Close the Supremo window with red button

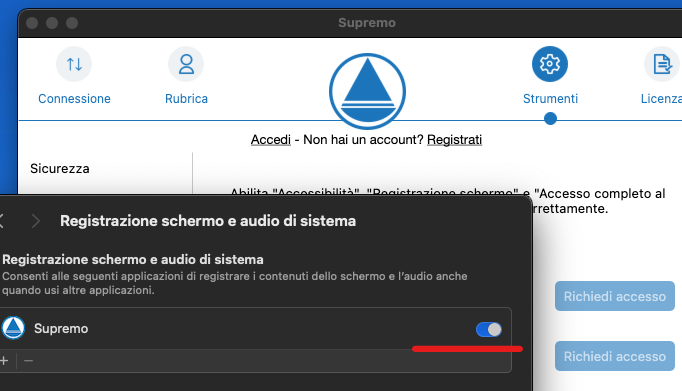point(32,23)
